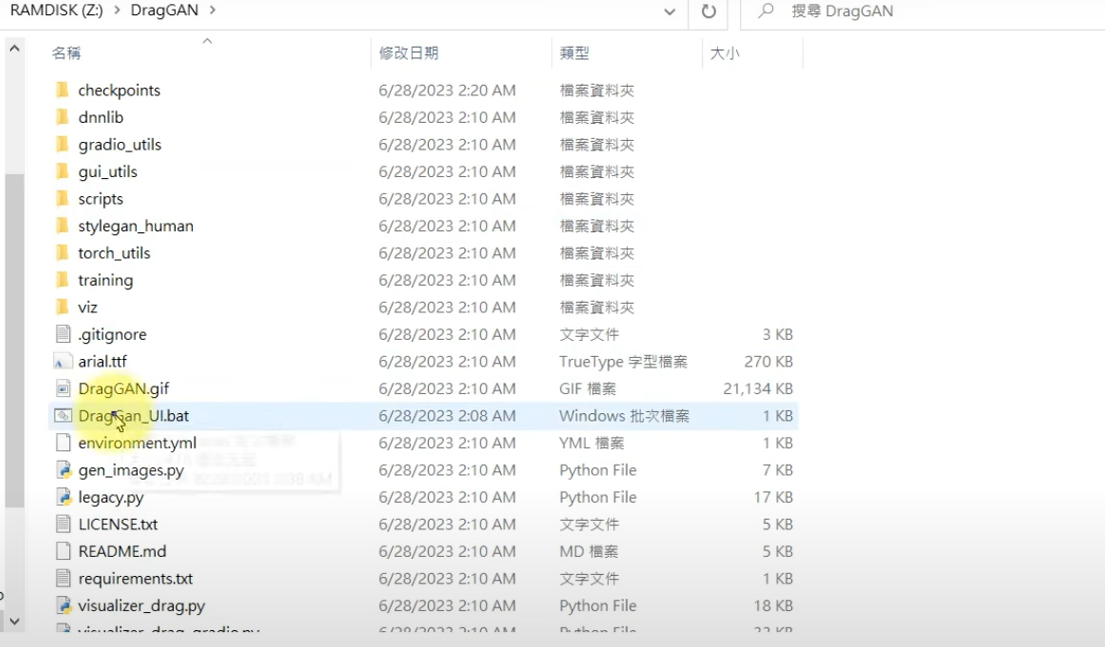Click the scrollbar down arrow
Image resolution: width=1105 pixels, height=647 pixels.
(14, 621)
